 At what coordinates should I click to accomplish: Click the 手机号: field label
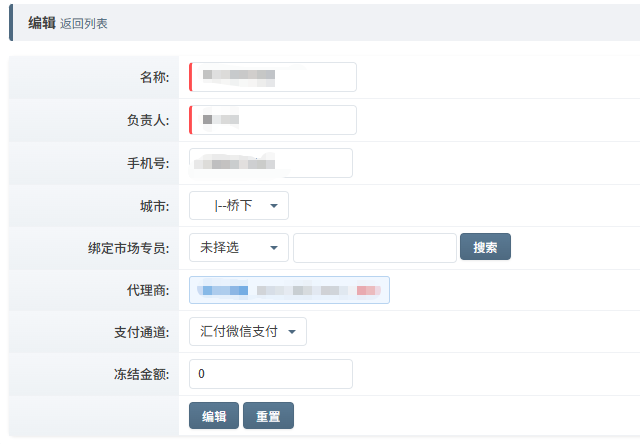click(148, 164)
